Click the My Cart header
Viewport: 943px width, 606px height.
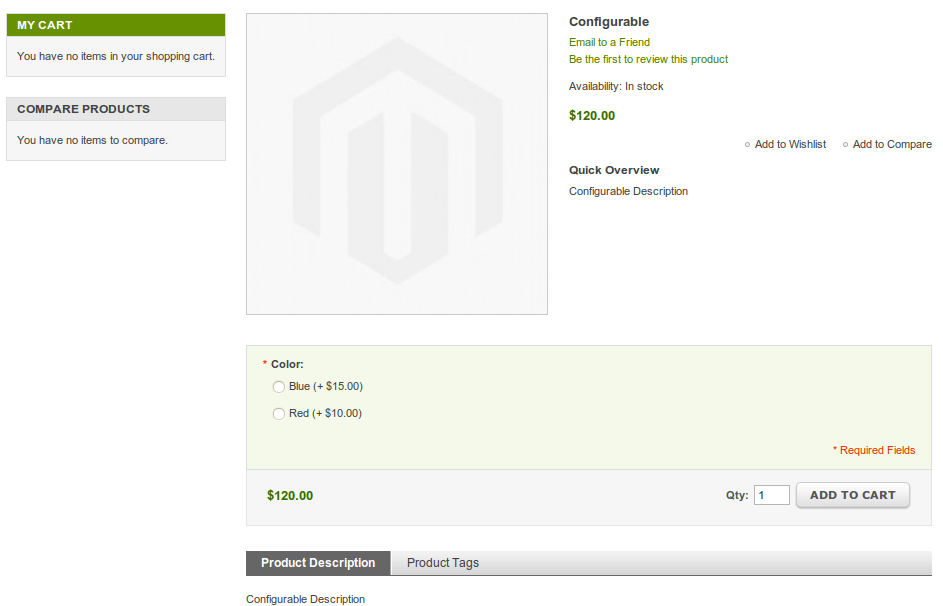[116, 25]
